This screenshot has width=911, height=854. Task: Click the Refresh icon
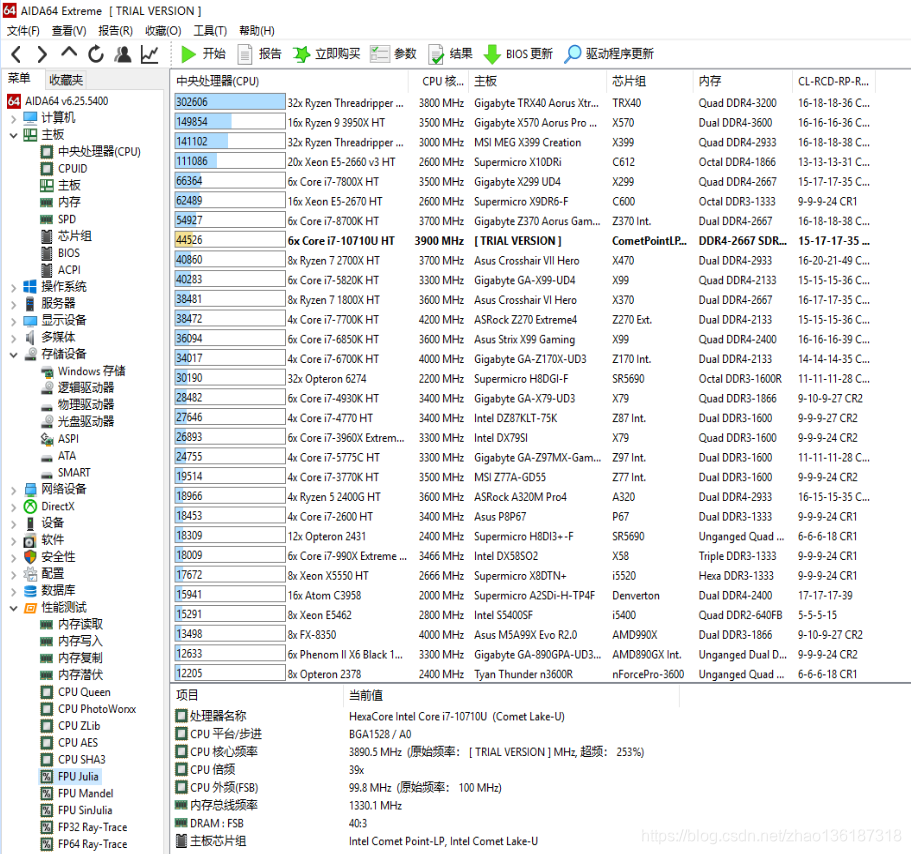point(96,54)
